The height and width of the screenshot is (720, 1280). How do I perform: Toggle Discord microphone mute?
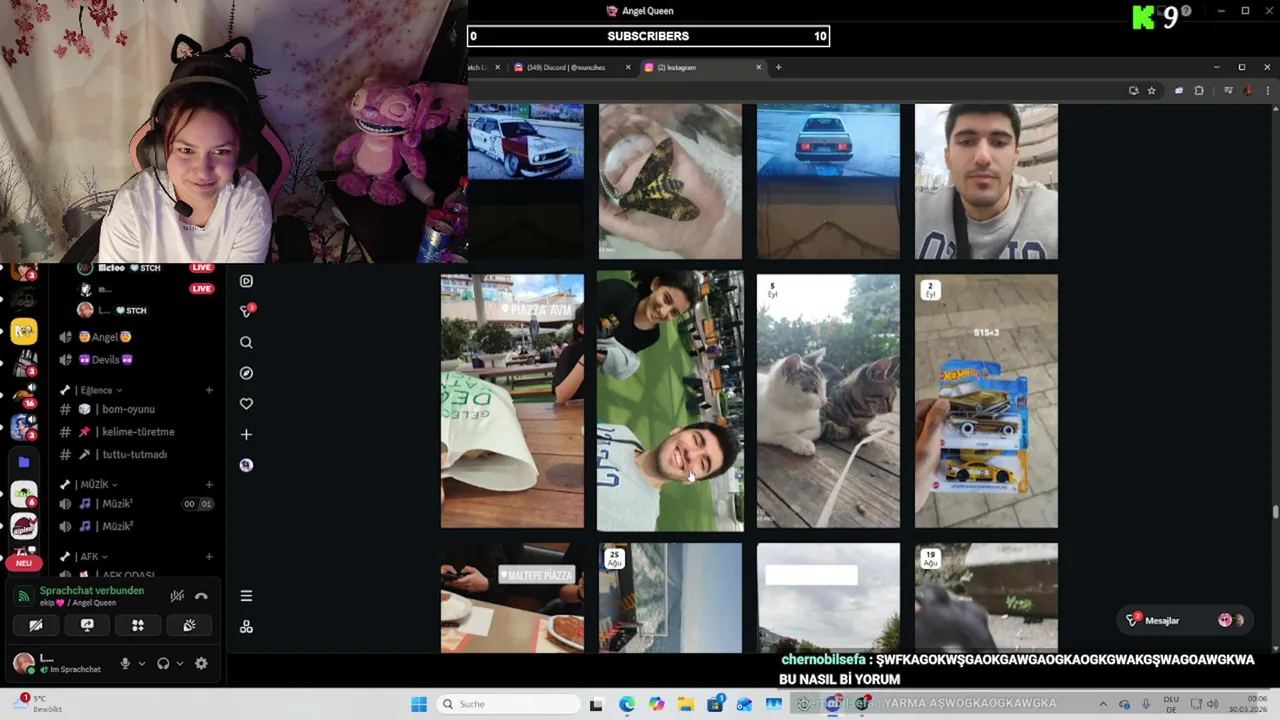pos(125,663)
